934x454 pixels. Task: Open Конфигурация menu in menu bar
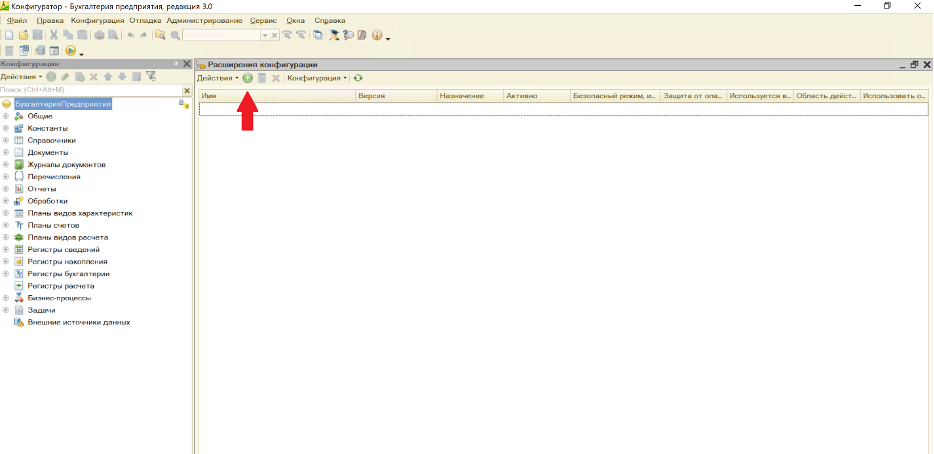tap(98, 20)
